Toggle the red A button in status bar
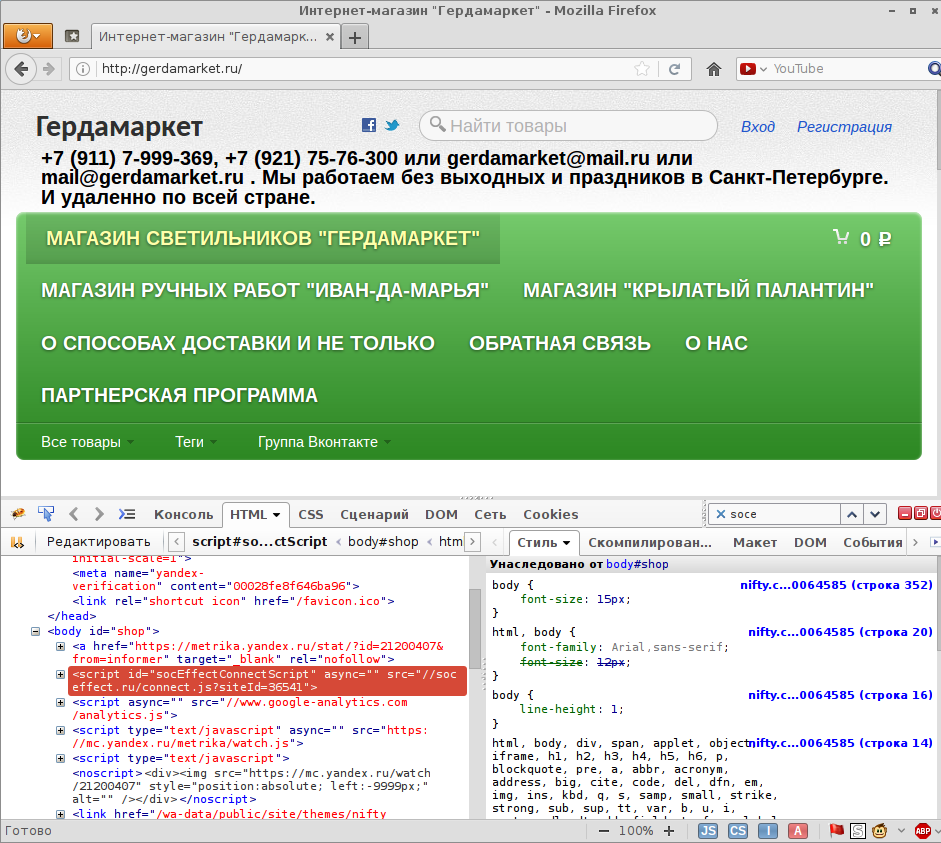The height and width of the screenshot is (843, 941). (798, 831)
